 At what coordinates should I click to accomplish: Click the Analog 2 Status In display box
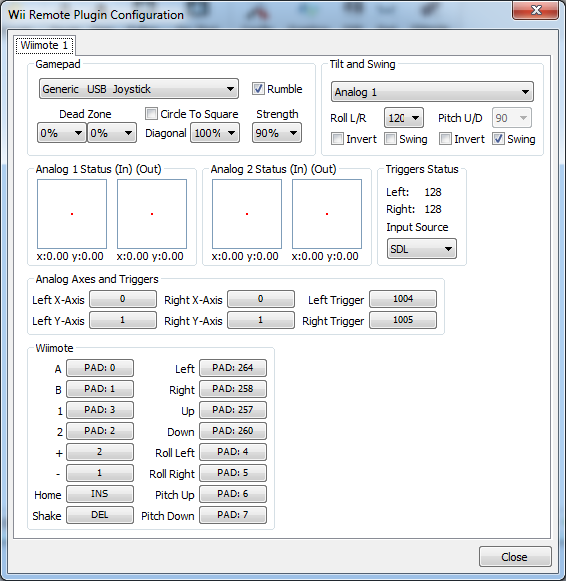pos(247,214)
